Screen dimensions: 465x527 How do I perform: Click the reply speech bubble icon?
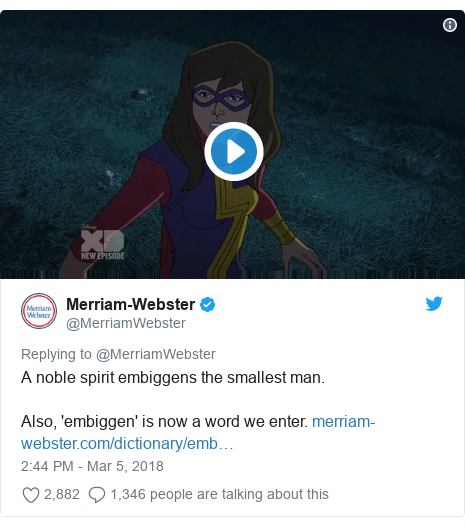[97, 495]
